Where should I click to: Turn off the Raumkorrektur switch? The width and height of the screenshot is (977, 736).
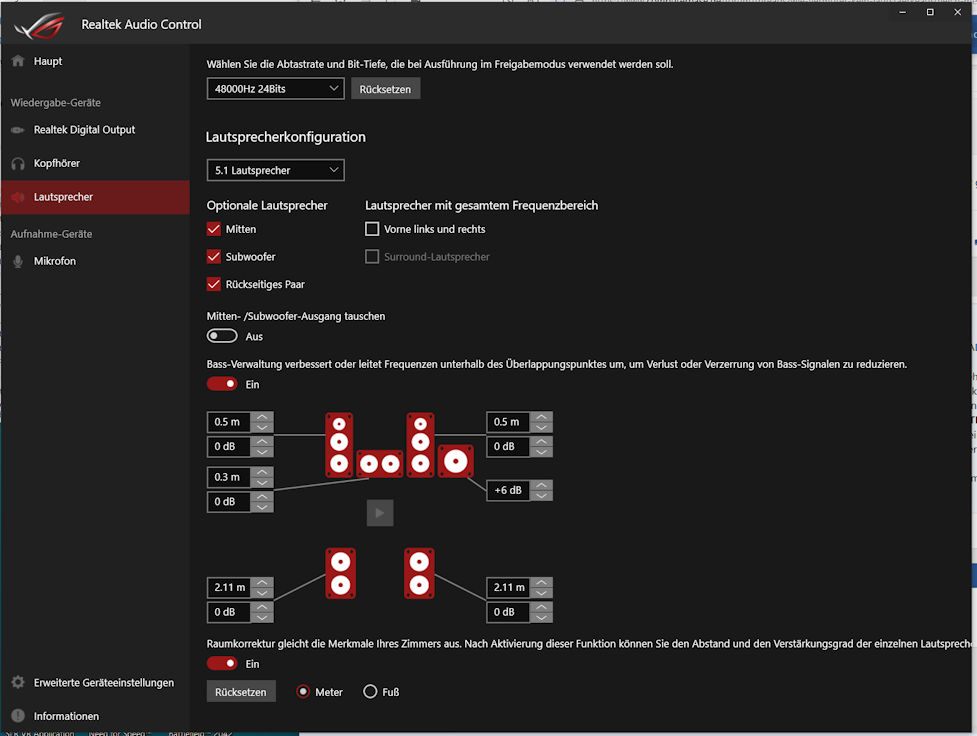tap(222, 663)
